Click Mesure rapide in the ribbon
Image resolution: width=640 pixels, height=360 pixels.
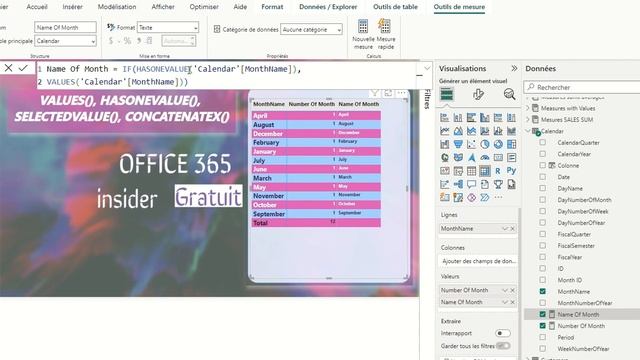pos(386,35)
